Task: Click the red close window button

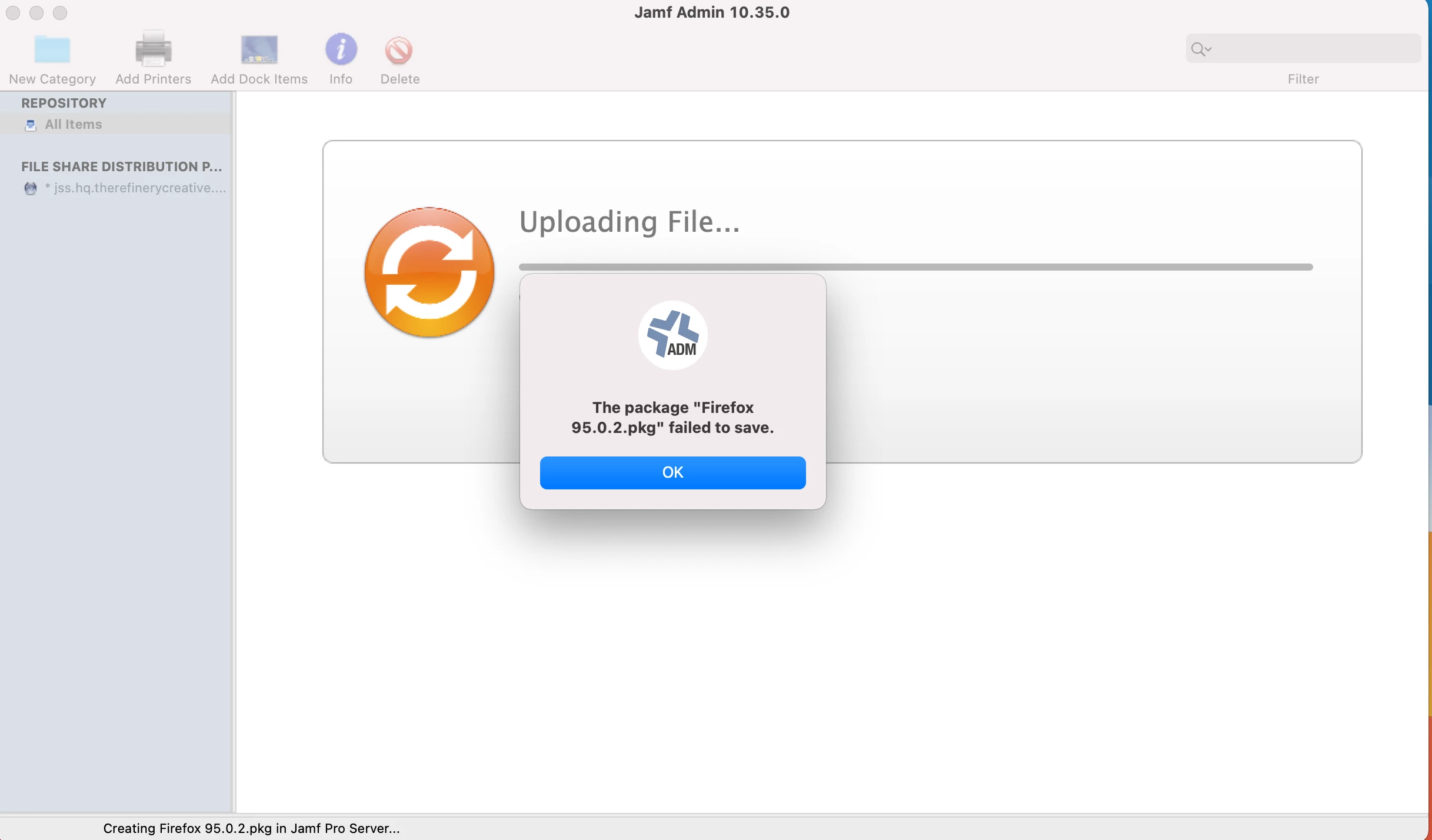Action: [13, 13]
